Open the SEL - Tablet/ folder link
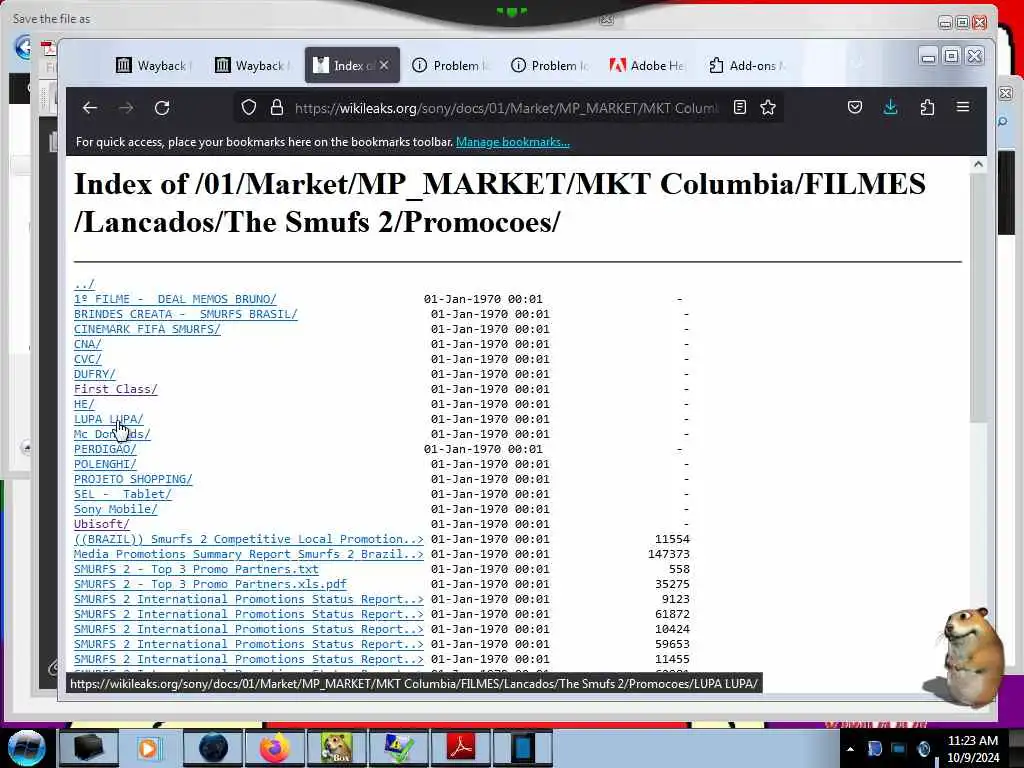Viewport: 1024px width, 768px height. 123,494
